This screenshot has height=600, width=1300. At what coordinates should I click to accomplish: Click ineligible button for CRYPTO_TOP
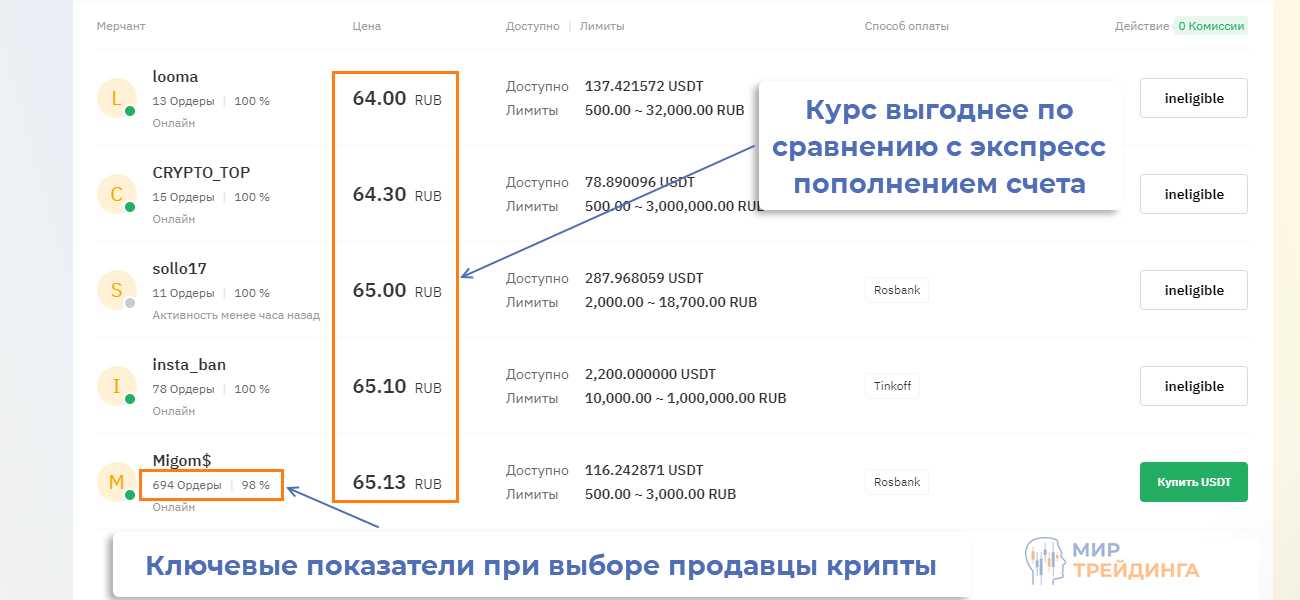click(1193, 194)
